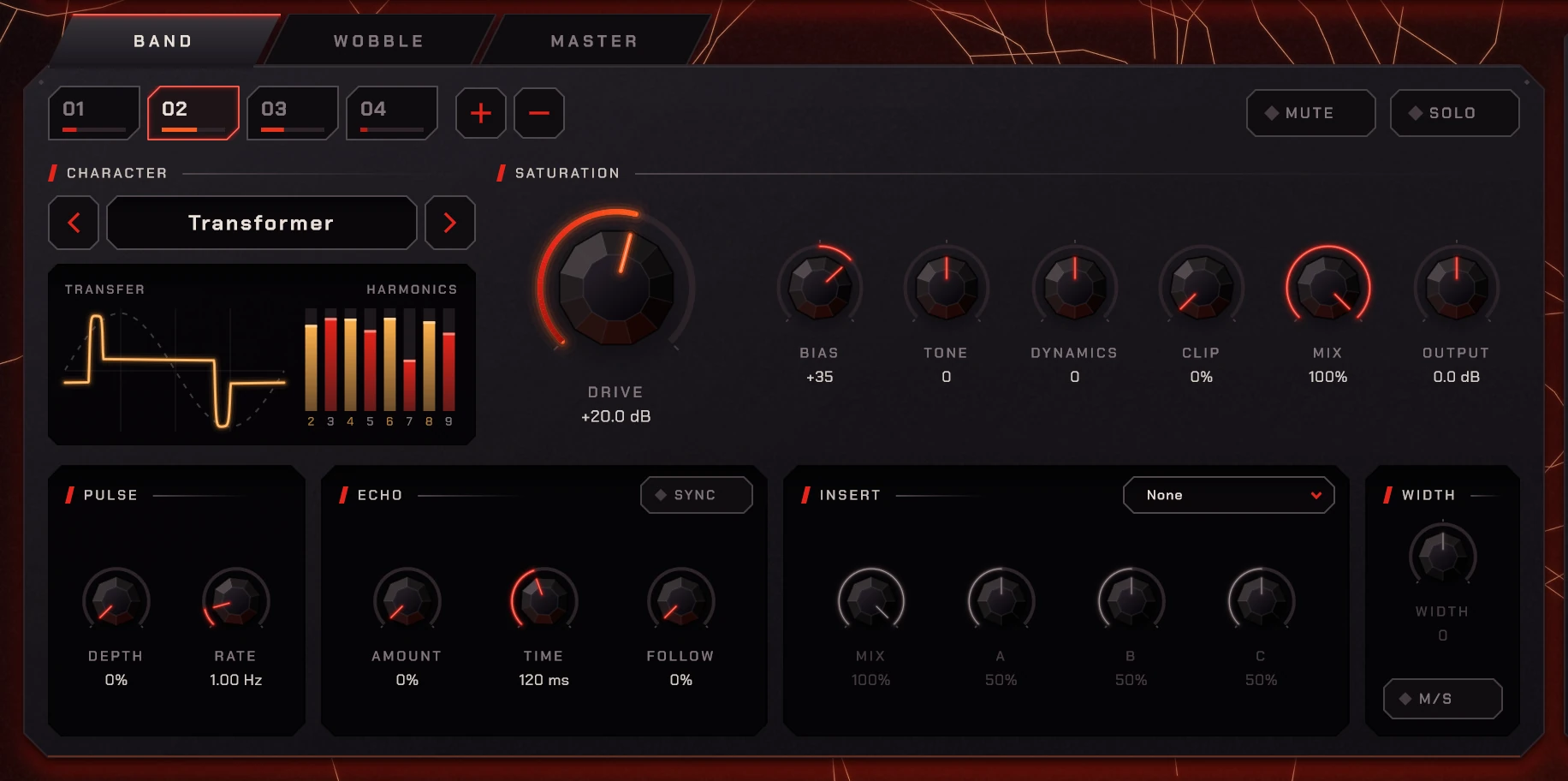The image size is (1568, 781).
Task: Click the Echo Follow knob
Action: click(x=681, y=600)
